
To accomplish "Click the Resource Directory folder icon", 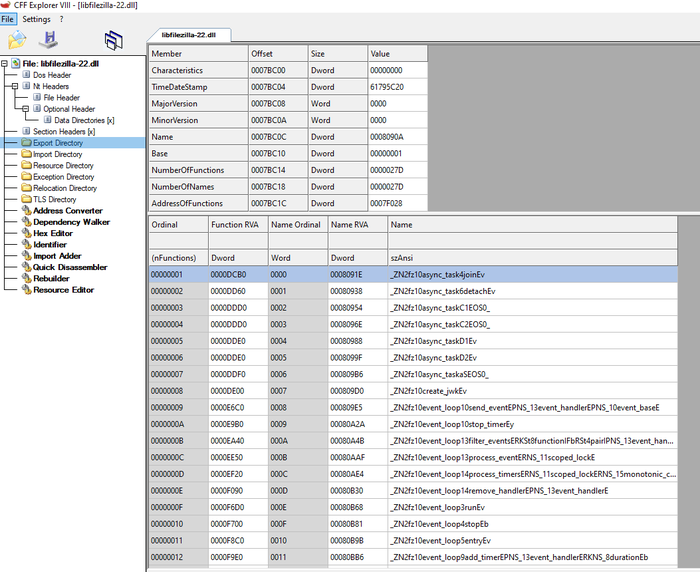I will 26,165.
